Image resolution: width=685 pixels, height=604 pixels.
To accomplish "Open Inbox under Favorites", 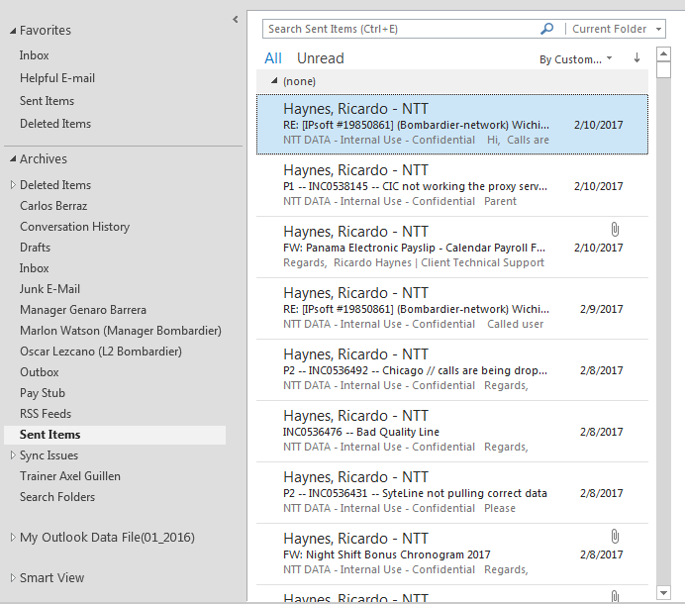I will click(x=34, y=55).
